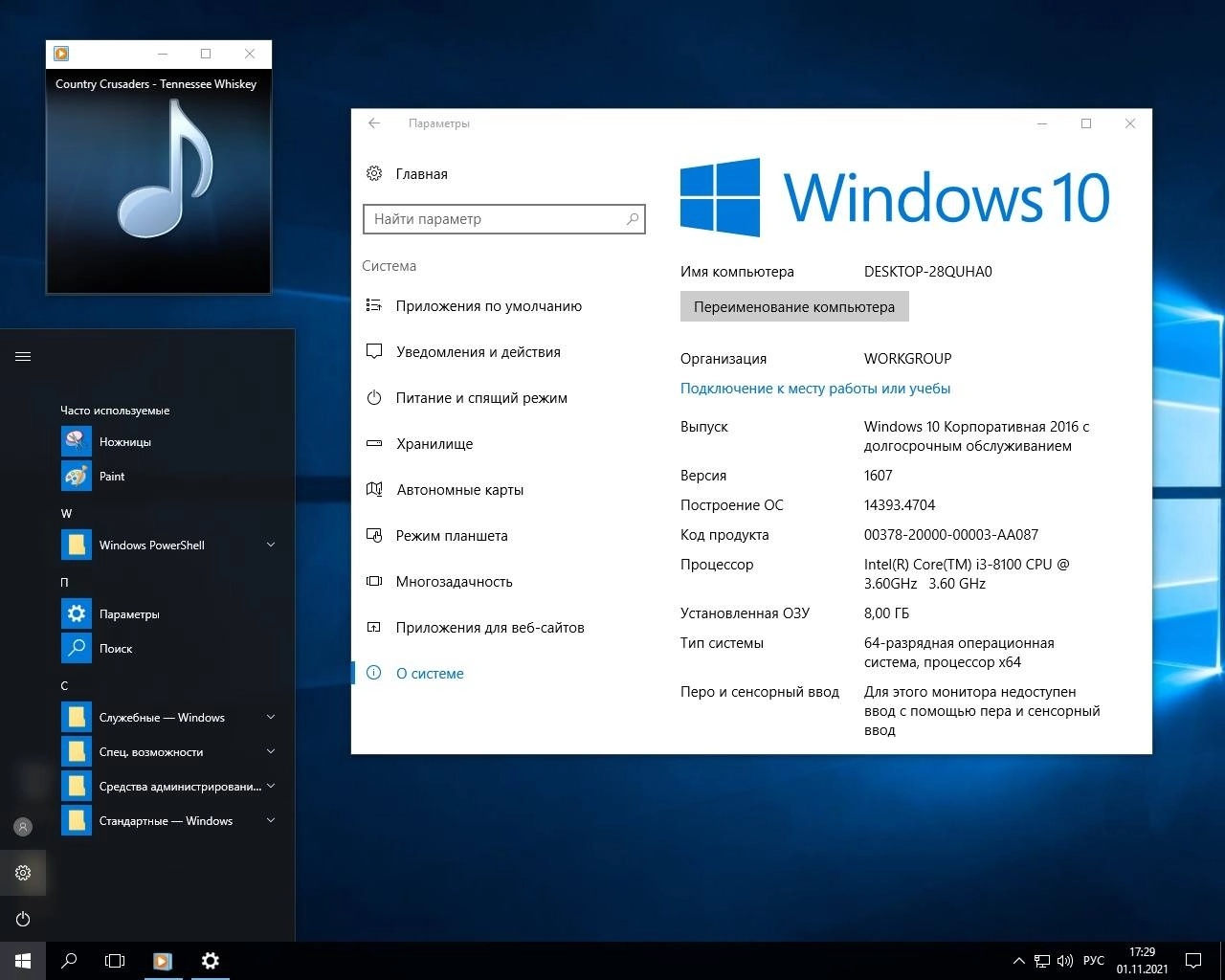Viewport: 1225px width, 980px height.
Task: Click the user account icon in Start menu
Action: point(23,827)
